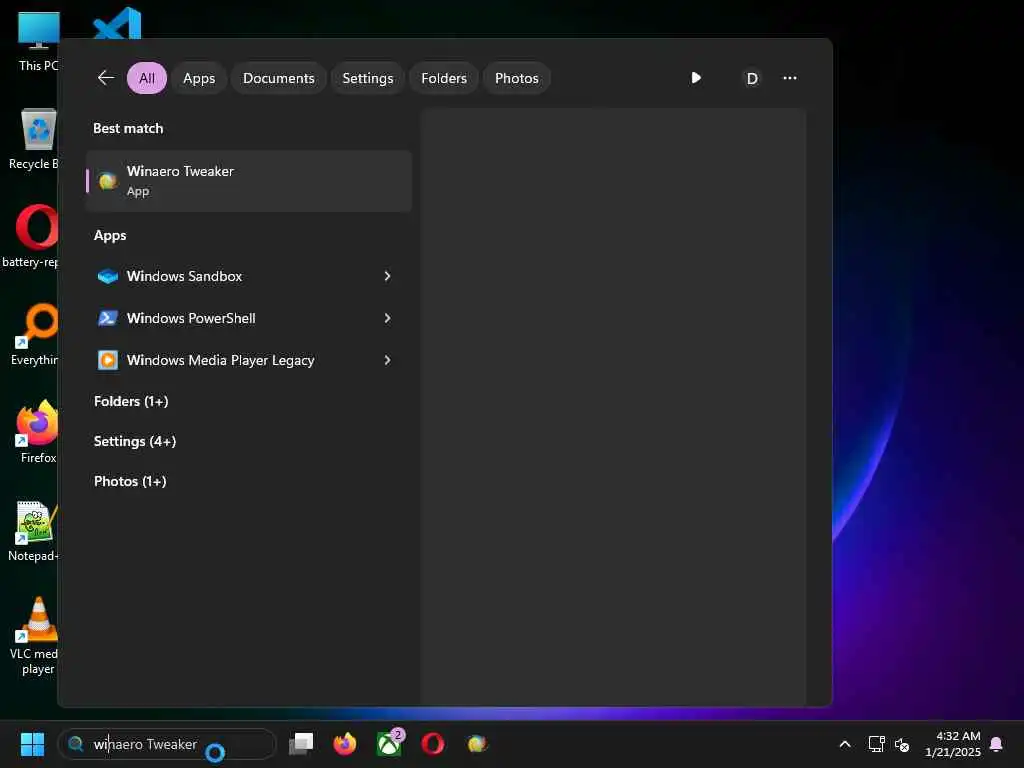
Task: Switch to the Settings filter tab
Action: 368,78
